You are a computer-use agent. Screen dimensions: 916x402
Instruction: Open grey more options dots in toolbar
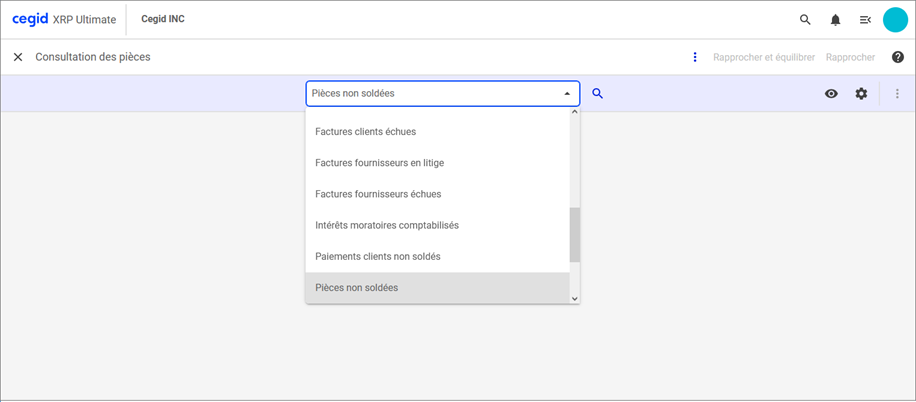tap(897, 93)
